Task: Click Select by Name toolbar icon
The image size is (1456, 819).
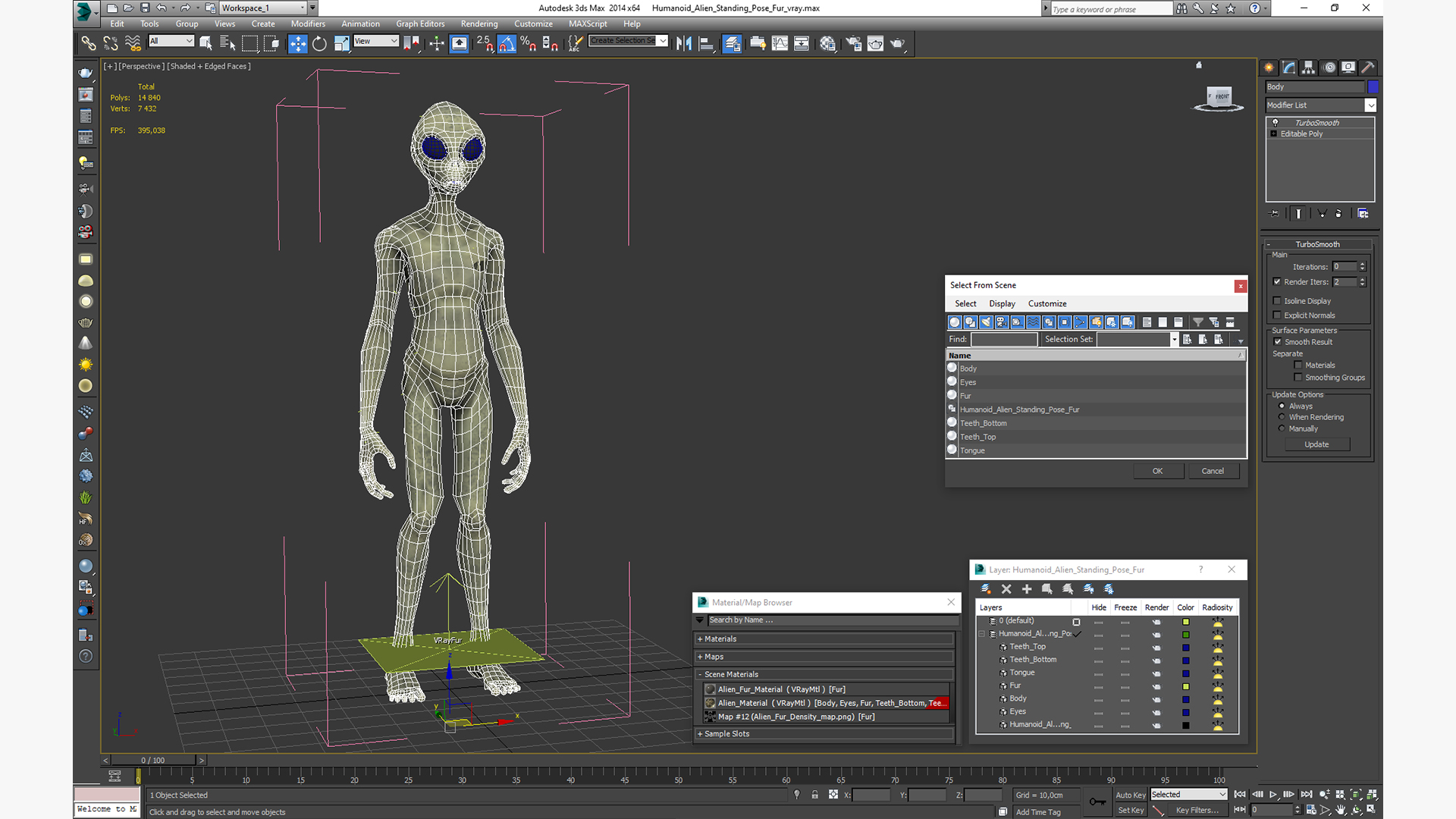Action: pos(227,43)
